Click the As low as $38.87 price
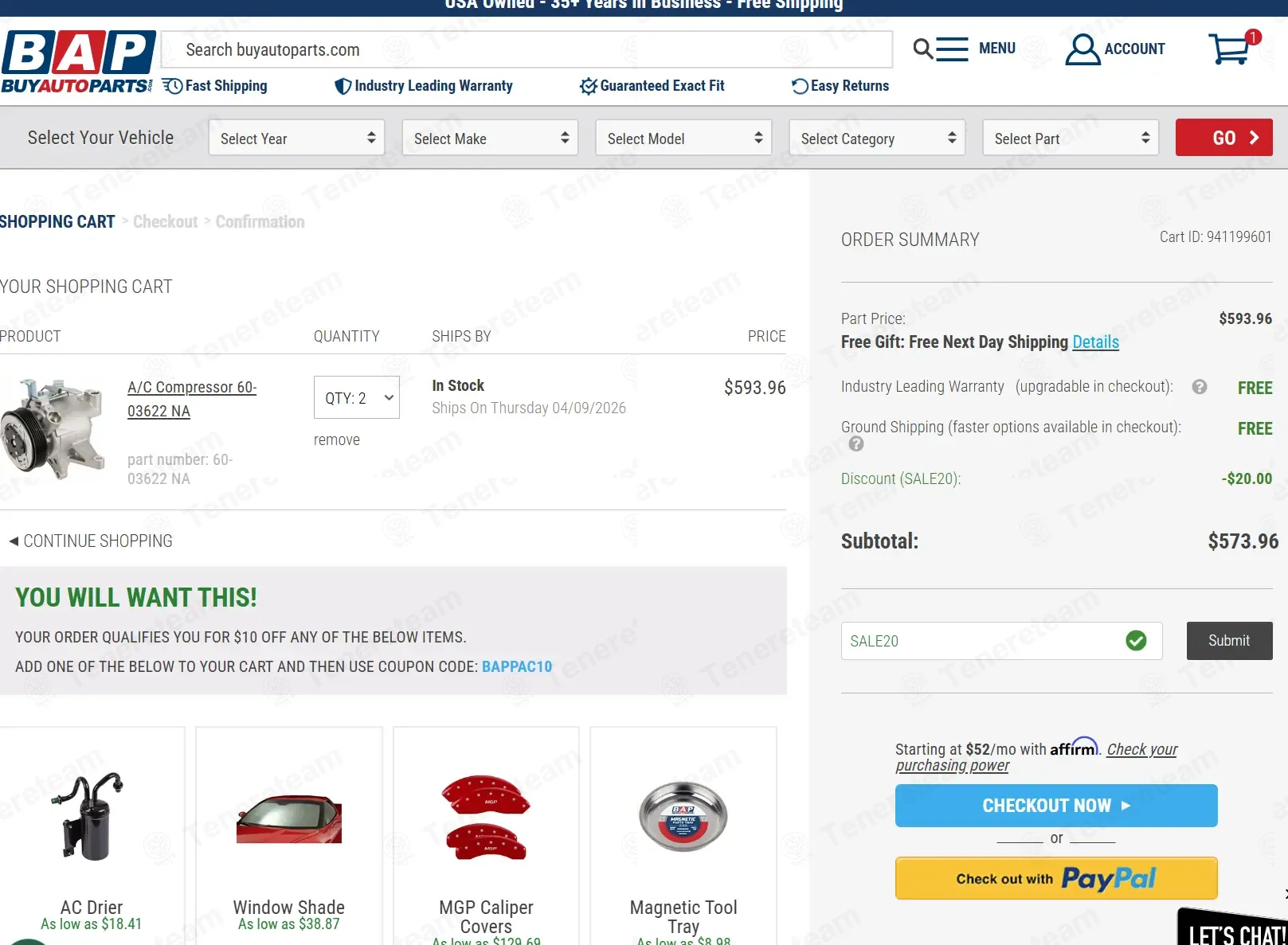The image size is (1288, 945). [289, 924]
